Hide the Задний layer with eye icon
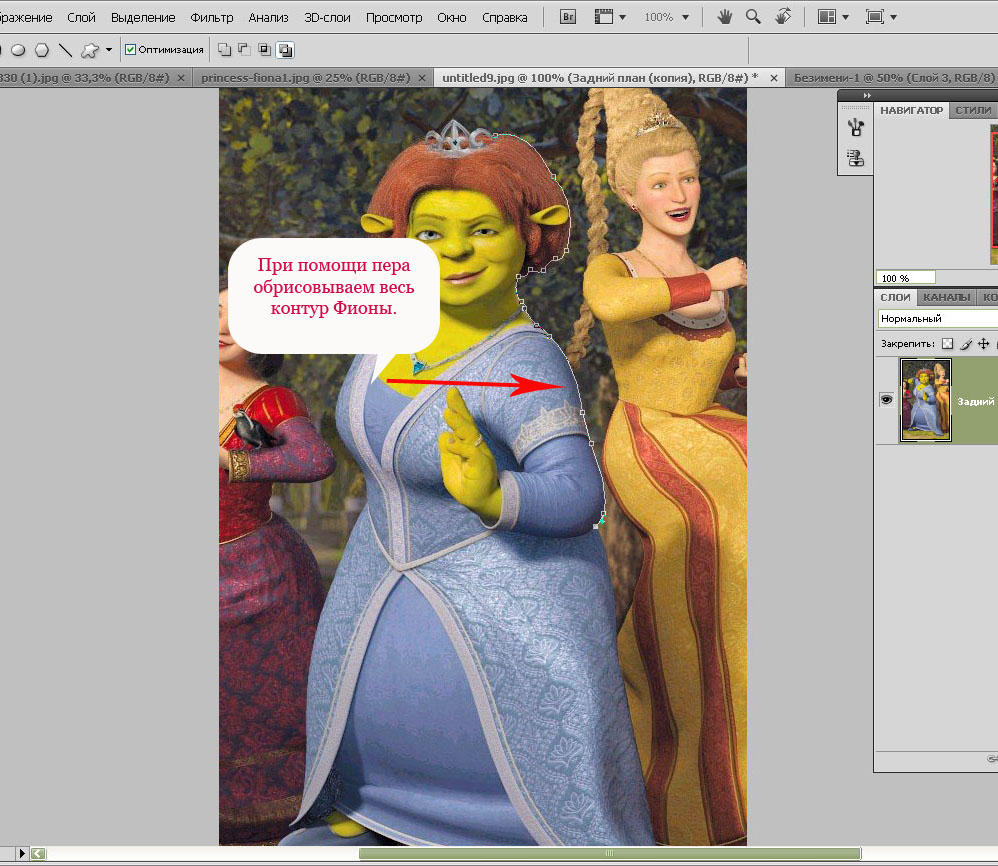This screenshot has width=998, height=866. [x=886, y=400]
